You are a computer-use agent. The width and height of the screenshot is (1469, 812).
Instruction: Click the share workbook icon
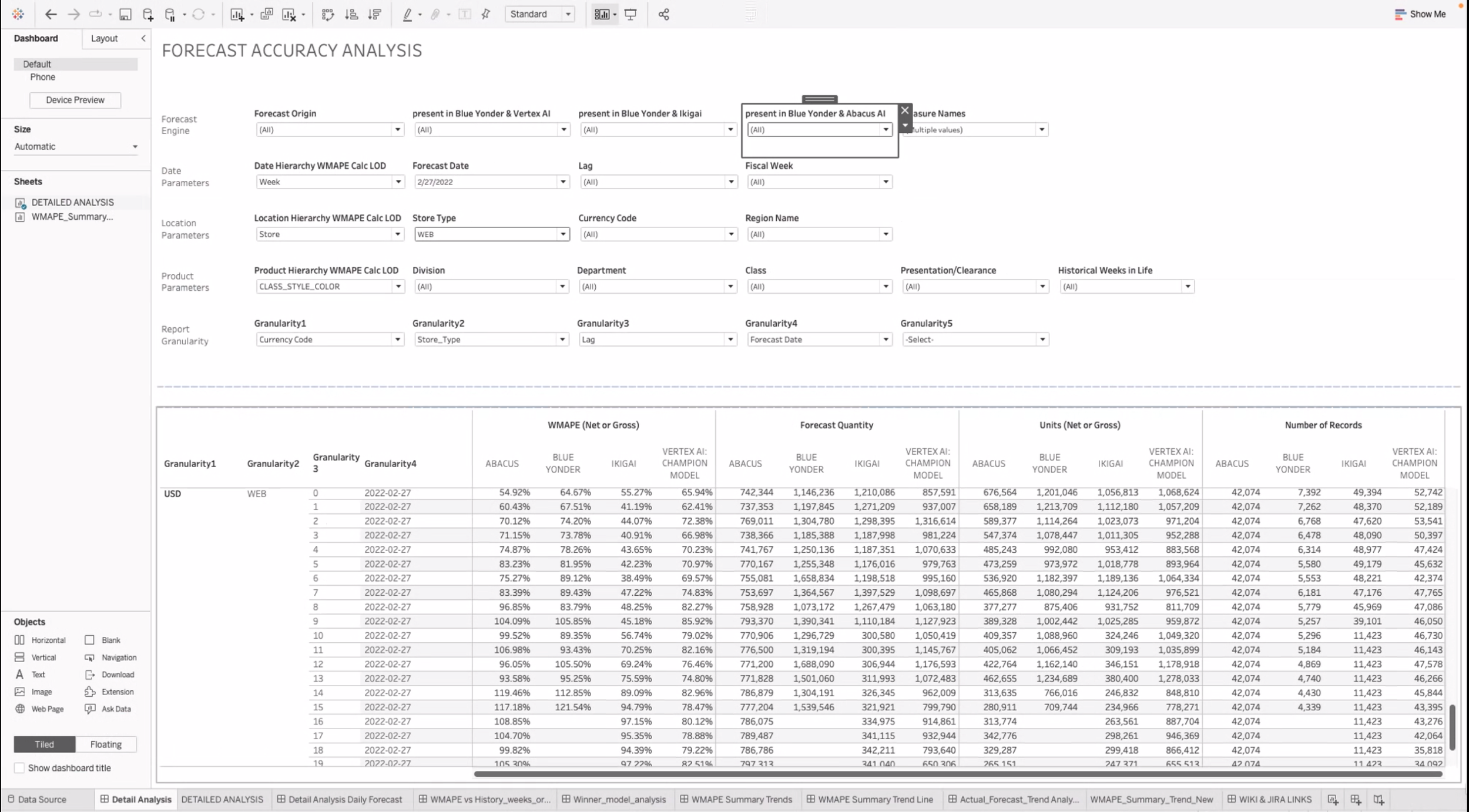pos(664,14)
